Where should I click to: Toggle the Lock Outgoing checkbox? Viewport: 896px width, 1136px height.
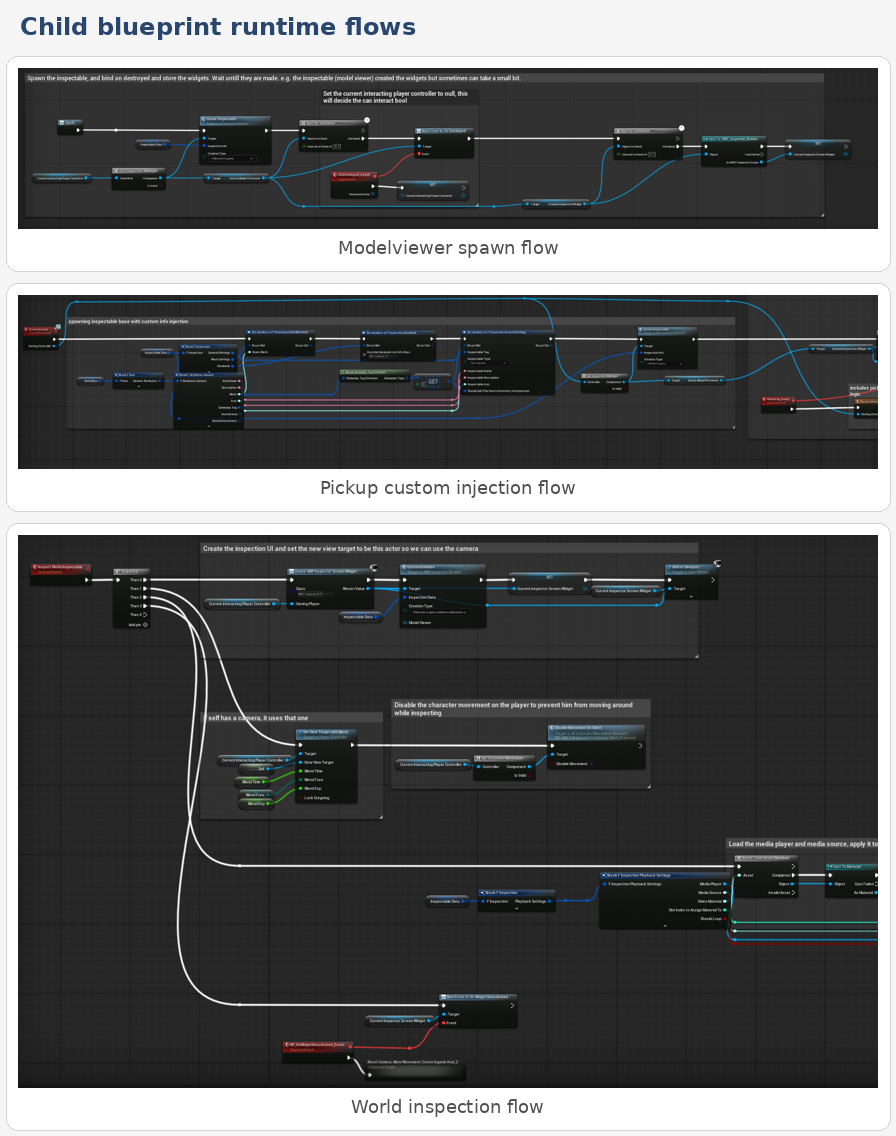pyautogui.click(x=300, y=798)
